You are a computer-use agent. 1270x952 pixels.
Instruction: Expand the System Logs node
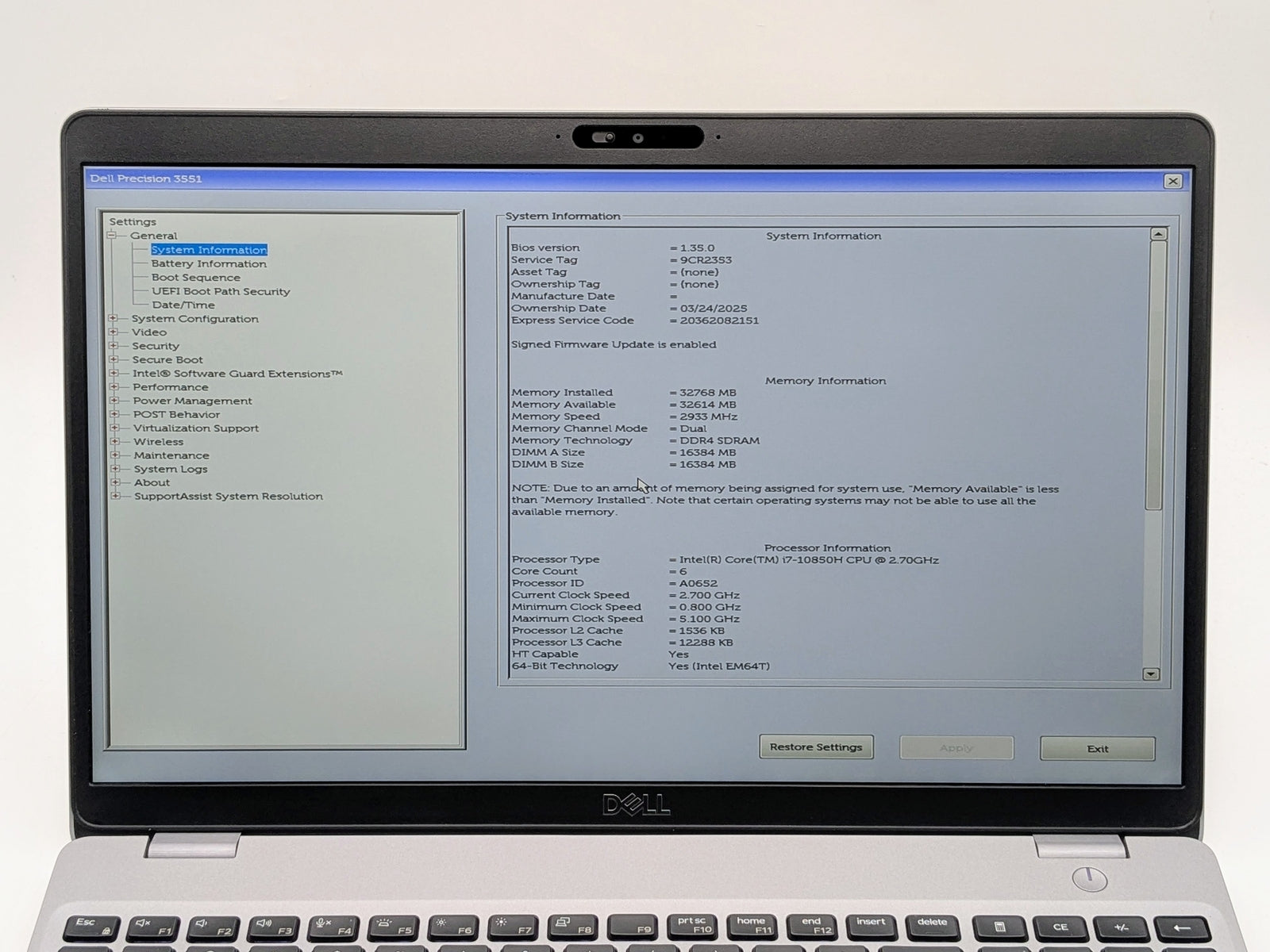point(115,469)
